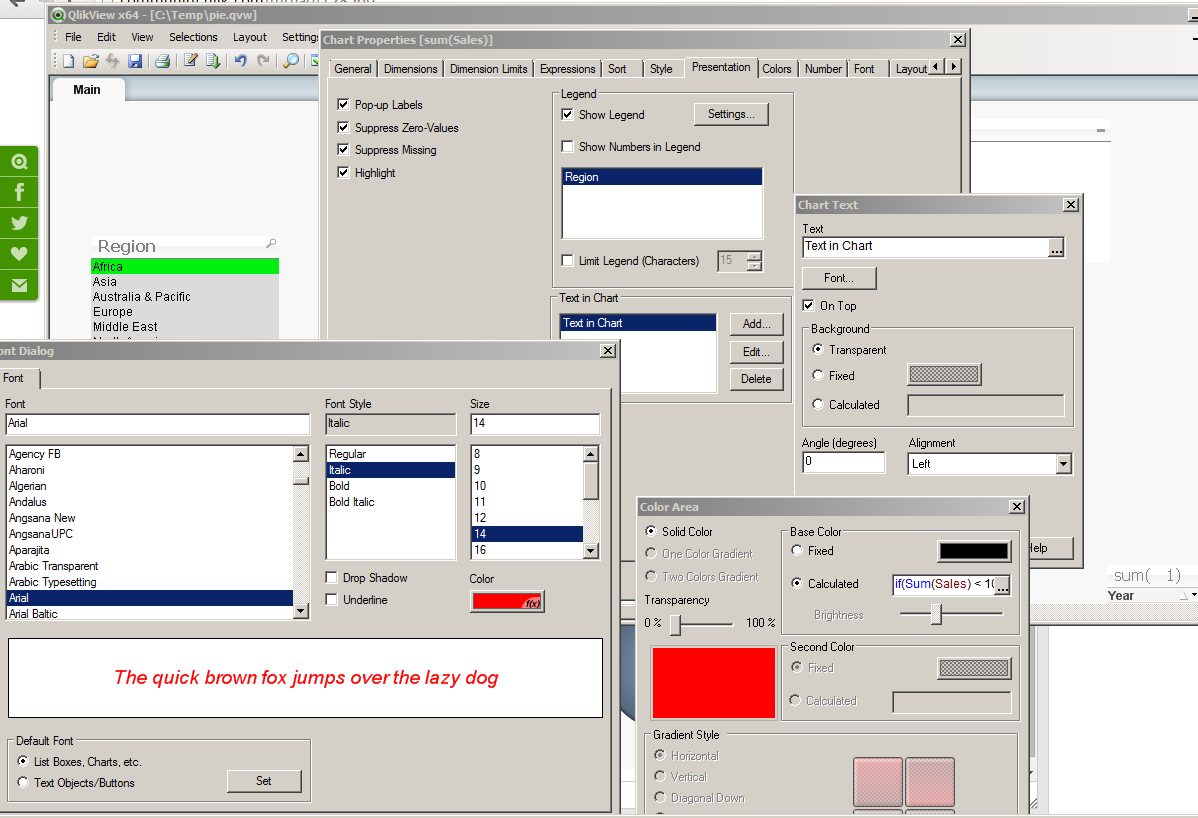Open the Colors tab

pos(776,69)
